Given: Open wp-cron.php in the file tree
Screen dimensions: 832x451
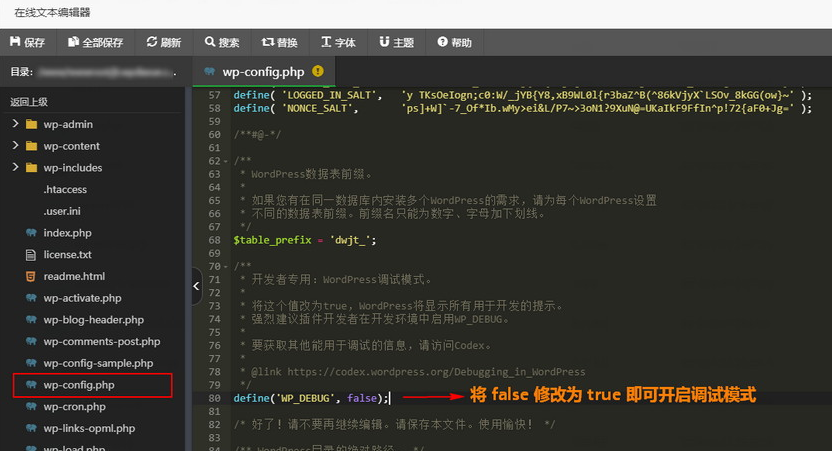Looking at the screenshot, I should pyautogui.click(x=74, y=407).
